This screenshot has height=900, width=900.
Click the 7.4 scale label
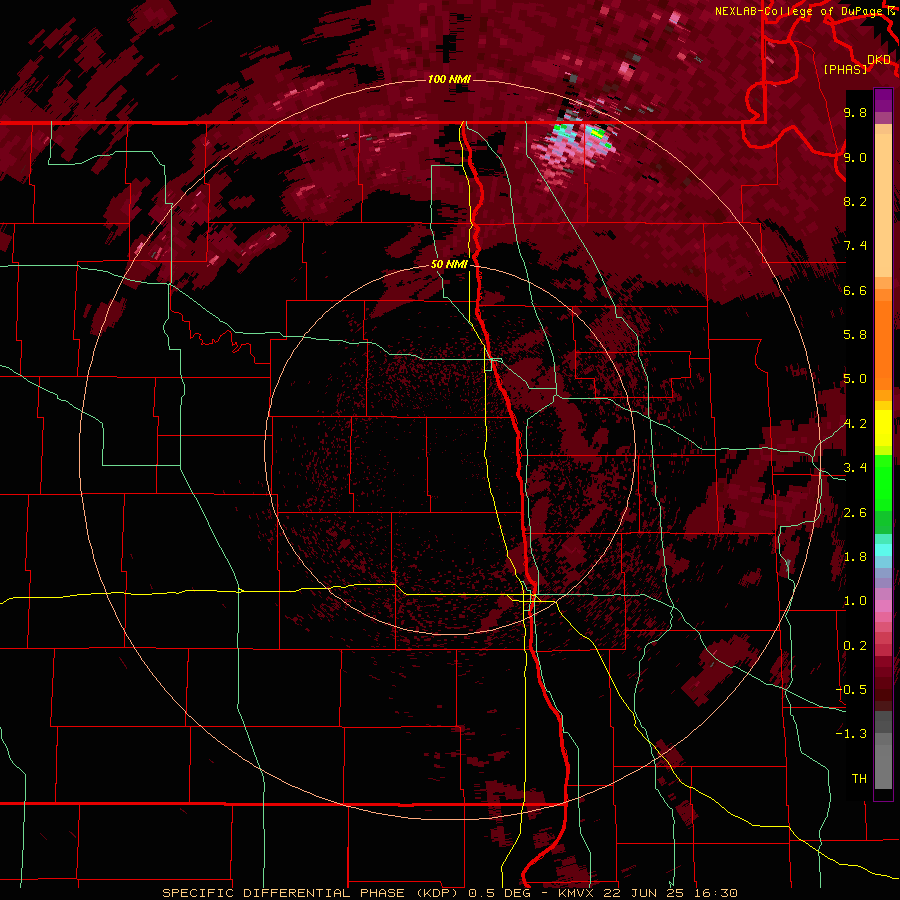click(x=855, y=246)
